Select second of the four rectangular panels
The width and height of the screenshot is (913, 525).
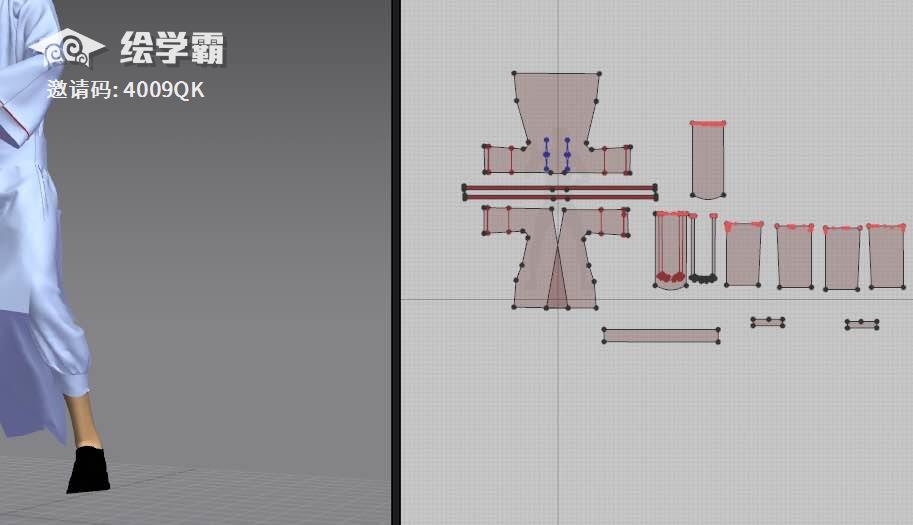point(795,256)
